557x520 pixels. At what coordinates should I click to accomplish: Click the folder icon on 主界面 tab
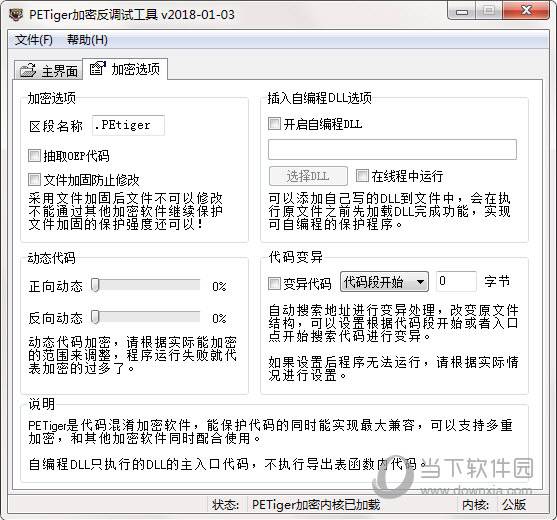[28, 70]
